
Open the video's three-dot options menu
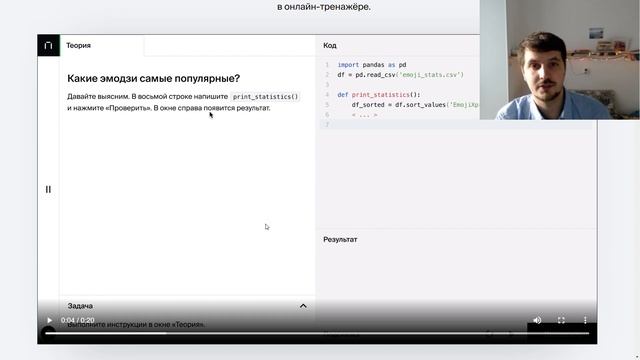[585, 320]
